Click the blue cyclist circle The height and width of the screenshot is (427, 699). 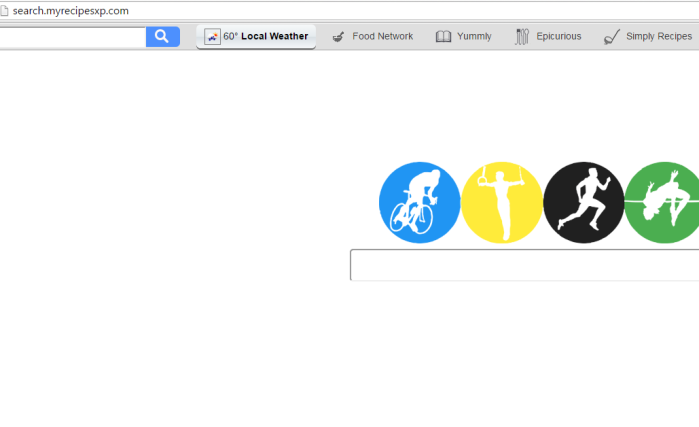(x=419, y=202)
